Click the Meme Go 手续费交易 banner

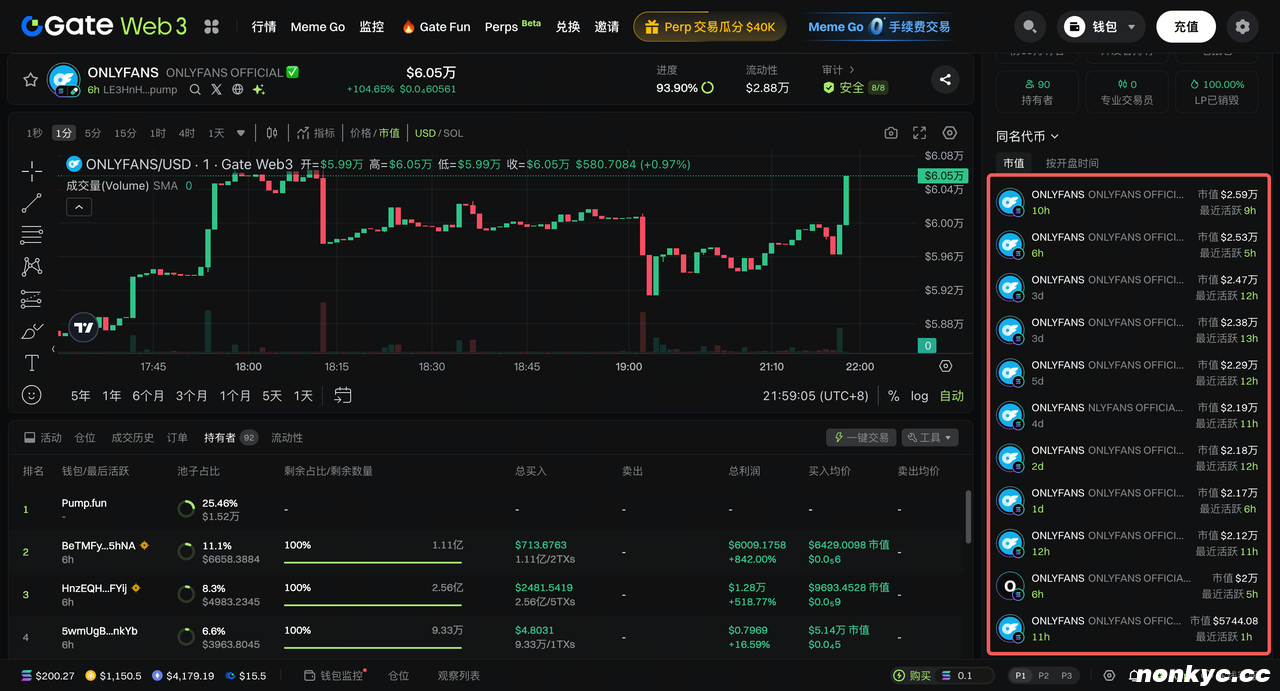[878, 27]
